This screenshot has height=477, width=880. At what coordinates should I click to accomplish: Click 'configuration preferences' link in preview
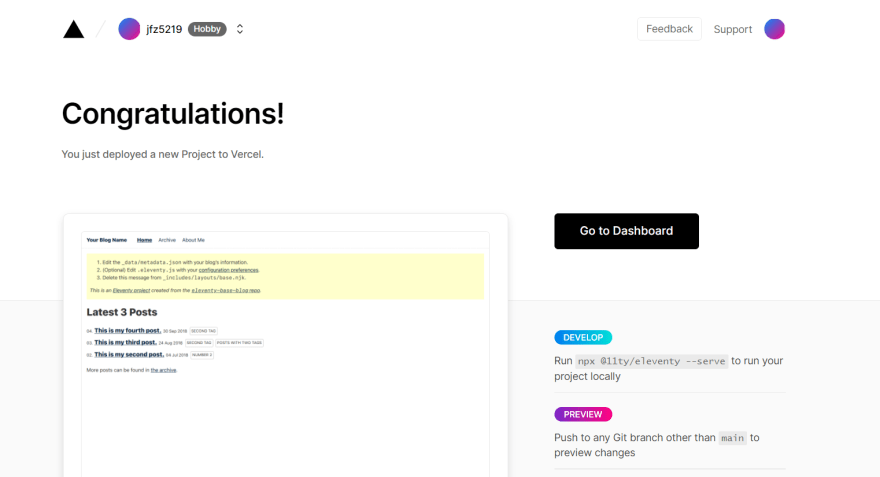tap(228, 270)
